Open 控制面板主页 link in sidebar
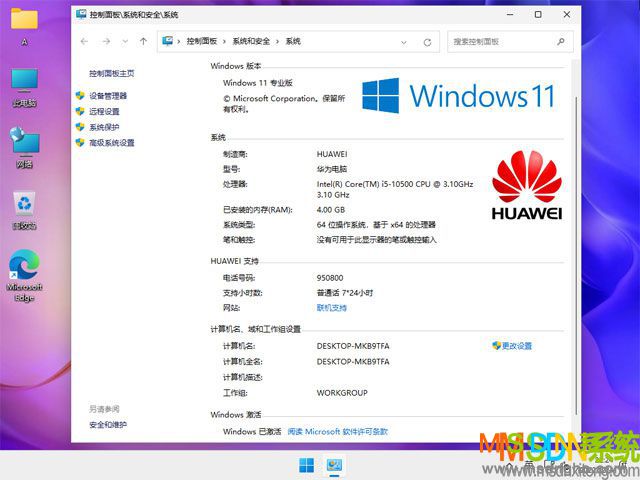Image resolution: width=640 pixels, height=480 pixels. pyautogui.click(x=111, y=73)
